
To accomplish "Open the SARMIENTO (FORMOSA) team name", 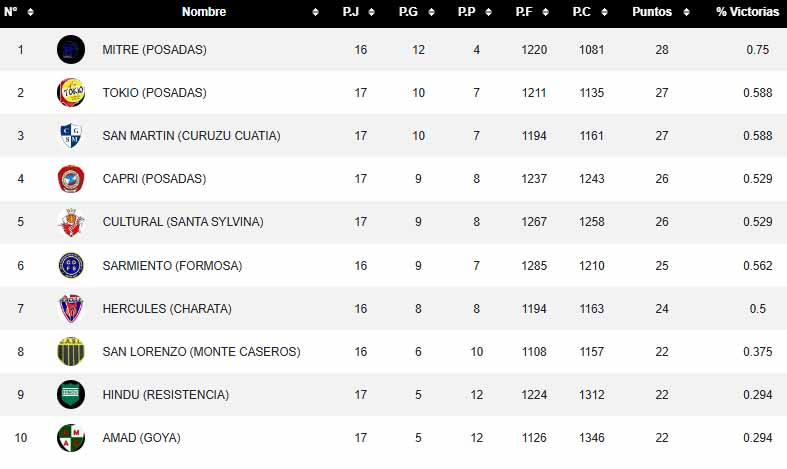I will tap(172, 266).
